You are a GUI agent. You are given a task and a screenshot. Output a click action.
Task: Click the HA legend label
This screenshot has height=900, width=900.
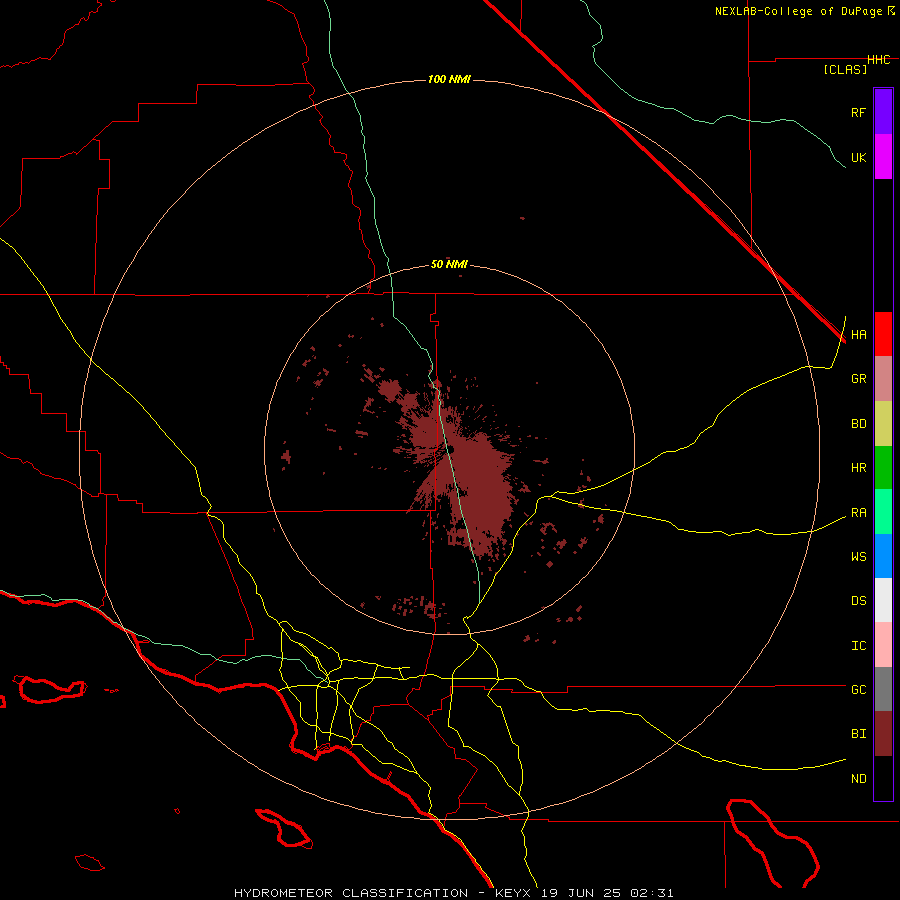pyautogui.click(x=859, y=335)
